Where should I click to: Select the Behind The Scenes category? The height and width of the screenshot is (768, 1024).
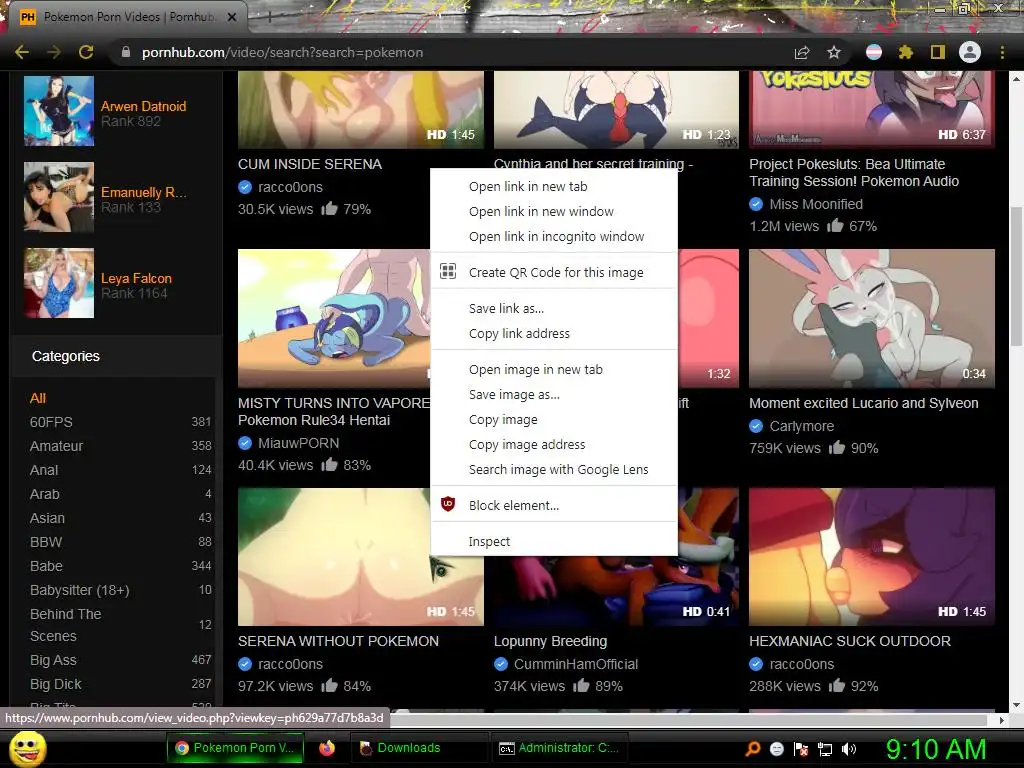pos(65,624)
